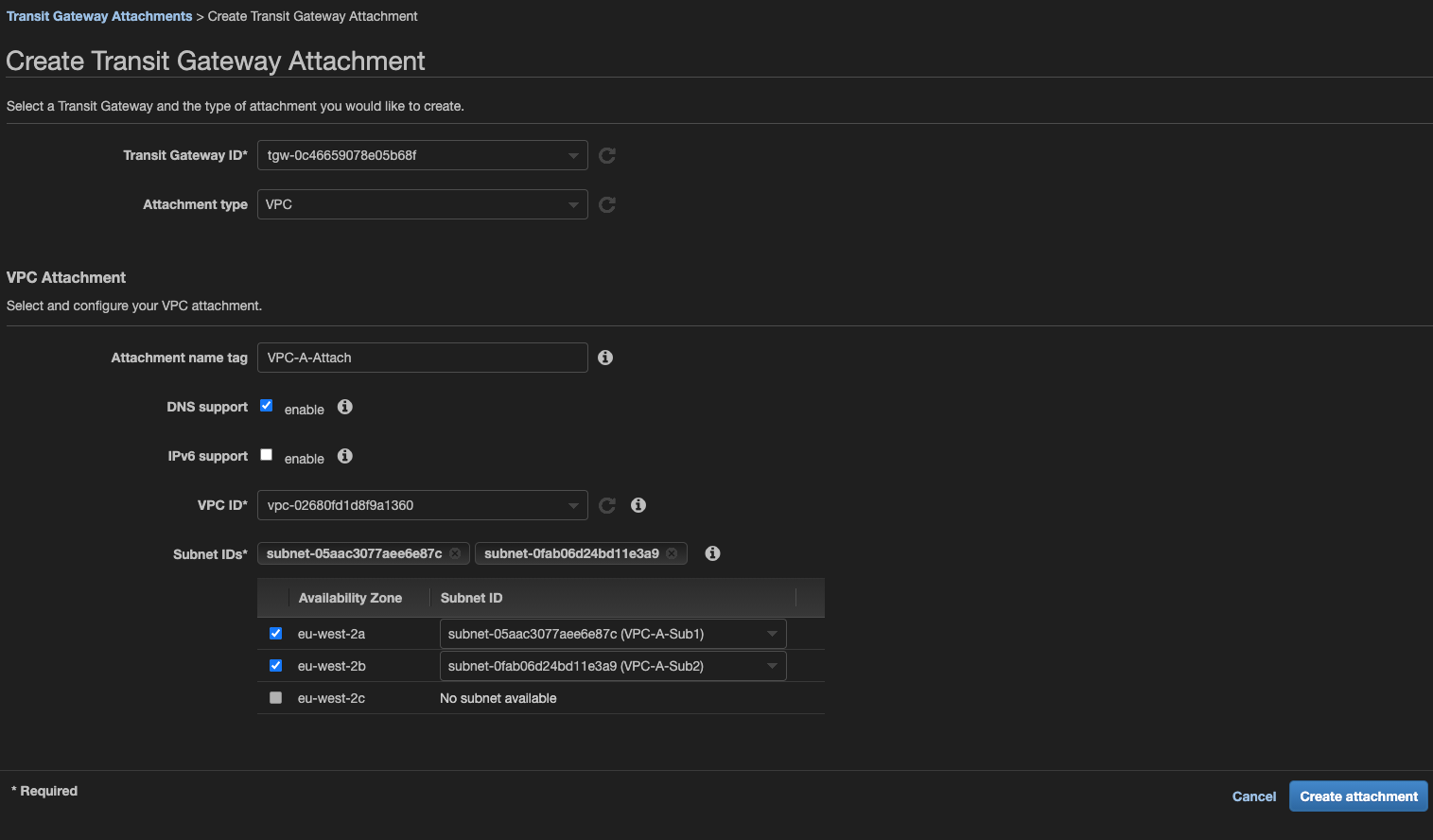This screenshot has height=840, width=1433.
Task: Disable the DNS support checkbox
Action: coord(267,406)
